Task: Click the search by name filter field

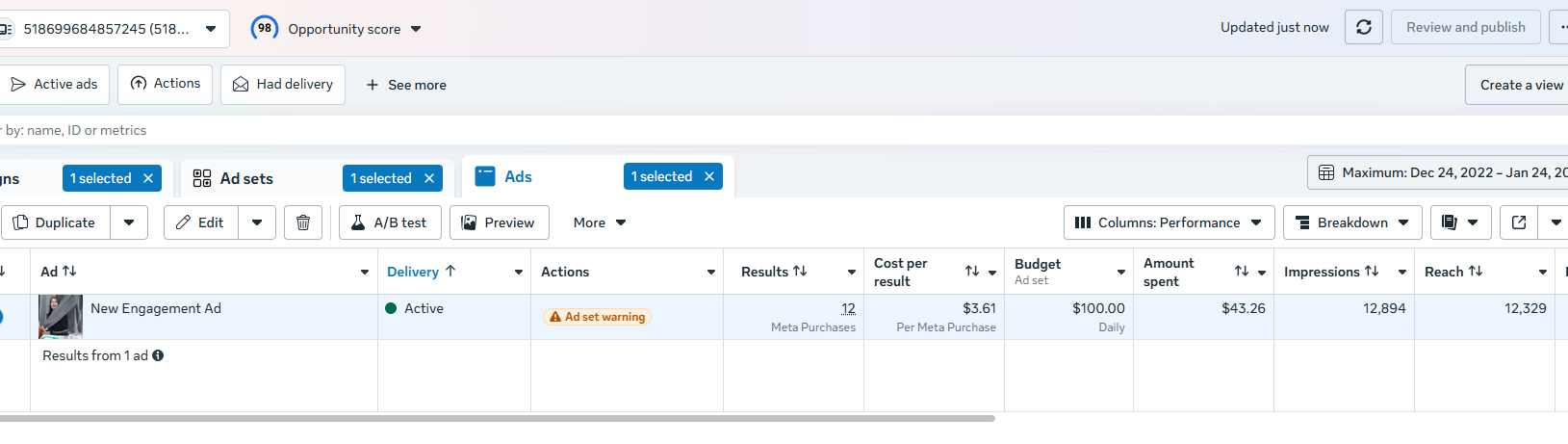Action: 289,130
